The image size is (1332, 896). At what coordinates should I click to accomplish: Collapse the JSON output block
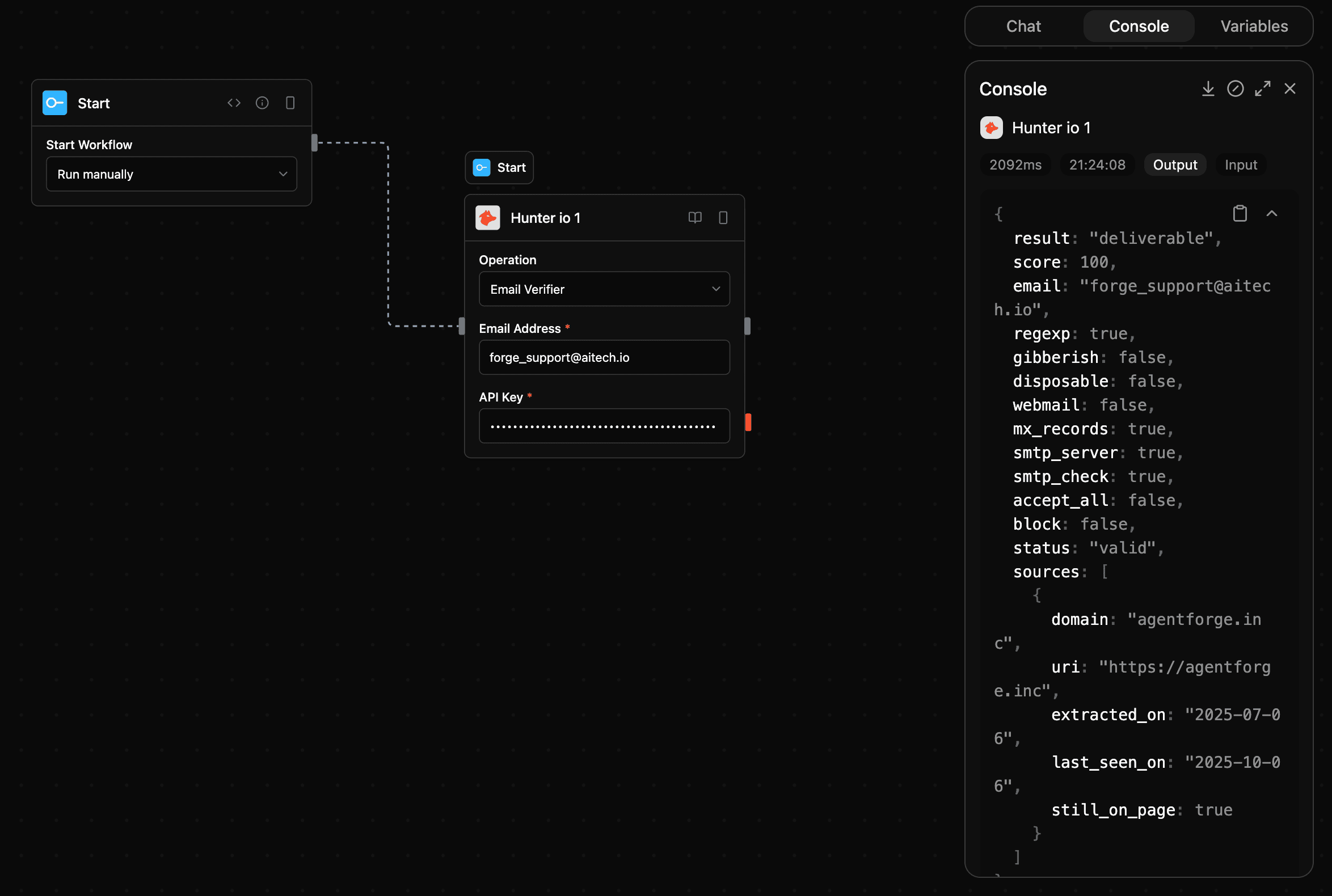coord(1272,213)
